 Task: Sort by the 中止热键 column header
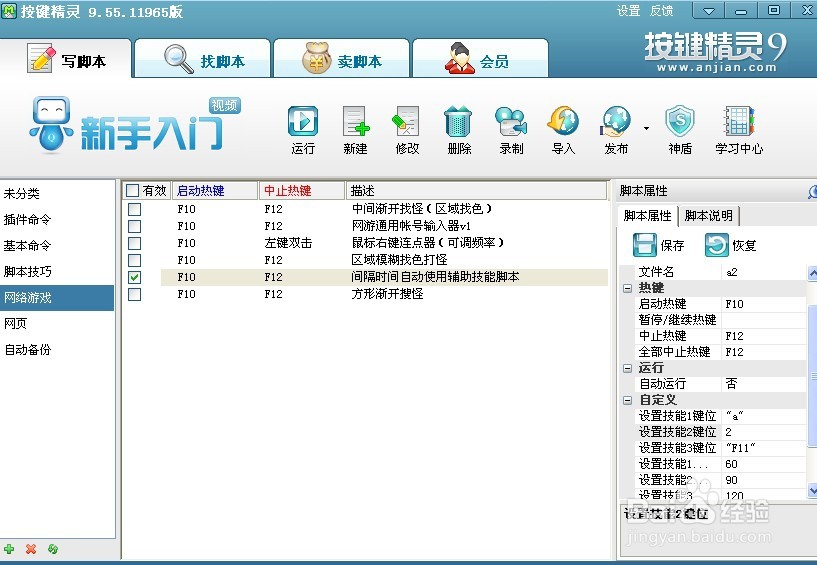coord(302,191)
